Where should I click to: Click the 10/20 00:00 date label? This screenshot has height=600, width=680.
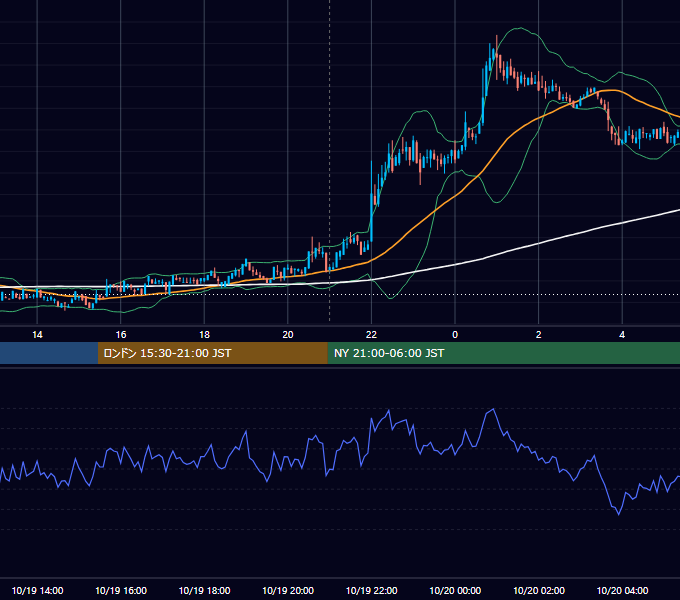click(455, 590)
